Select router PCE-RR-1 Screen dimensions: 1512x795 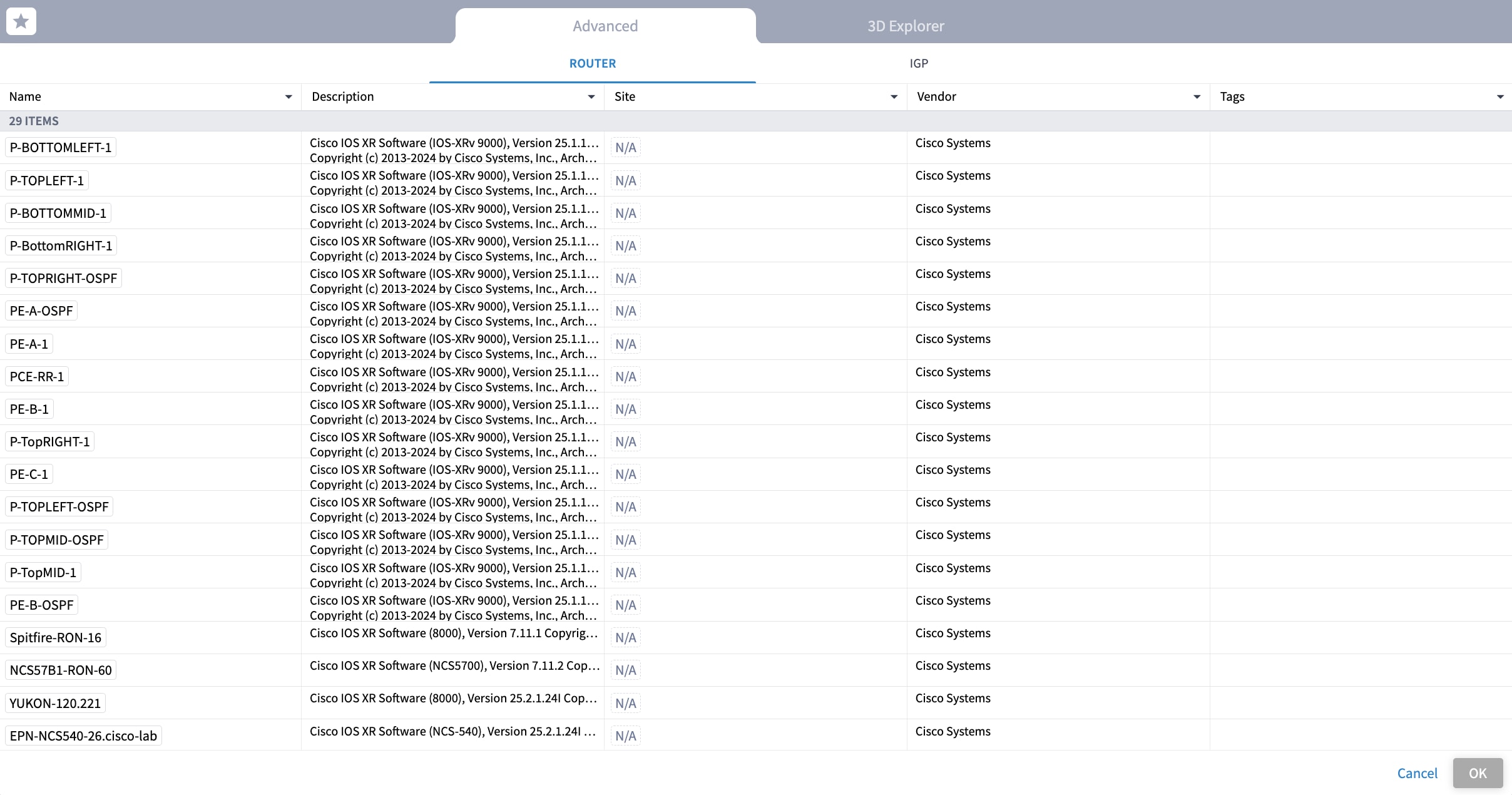[x=37, y=377]
